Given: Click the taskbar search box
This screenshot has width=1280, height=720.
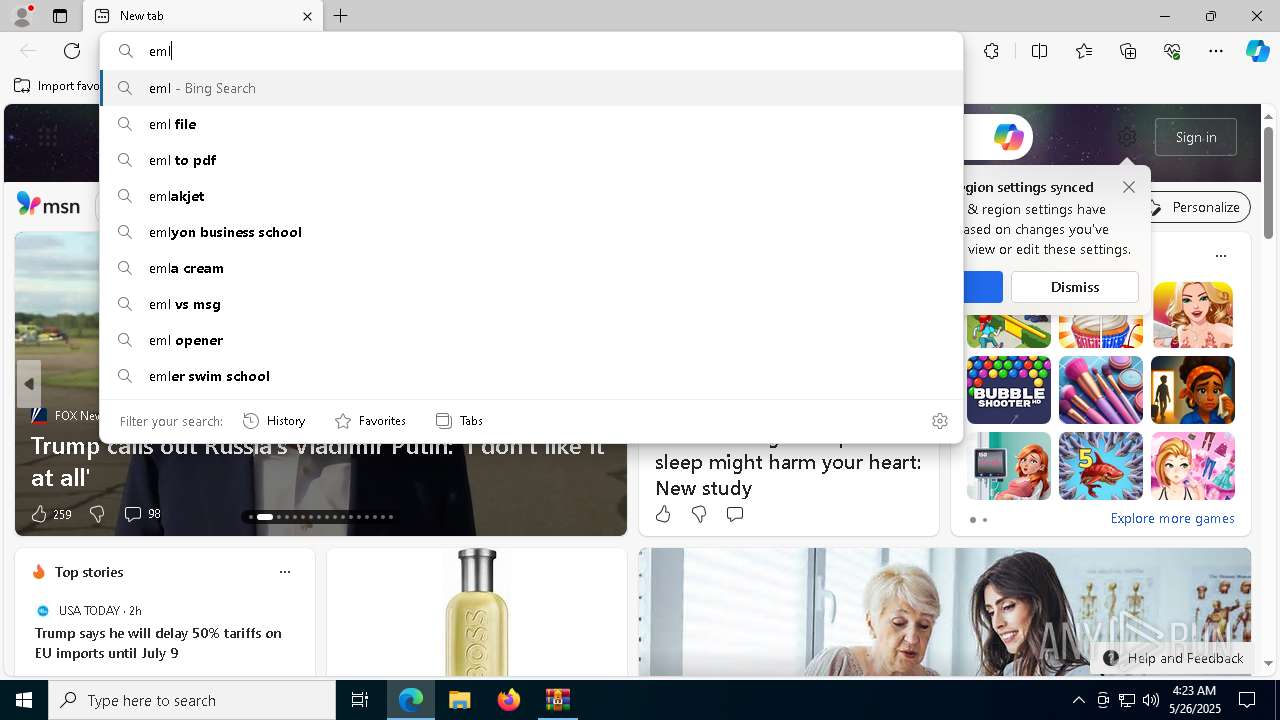Looking at the screenshot, I should point(192,700).
